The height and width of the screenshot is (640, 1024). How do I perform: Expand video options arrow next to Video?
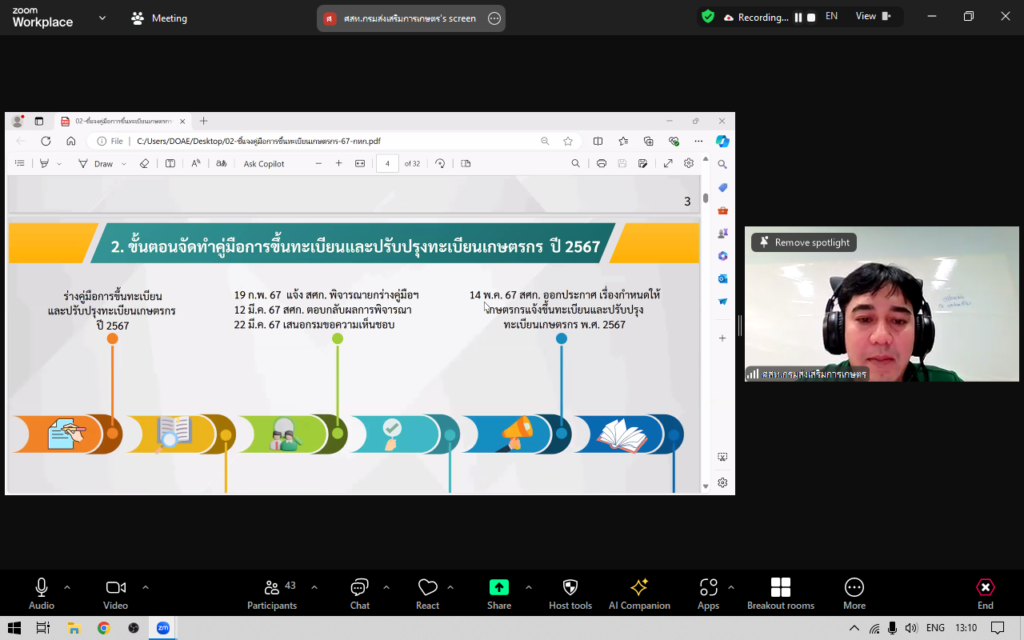[145, 587]
